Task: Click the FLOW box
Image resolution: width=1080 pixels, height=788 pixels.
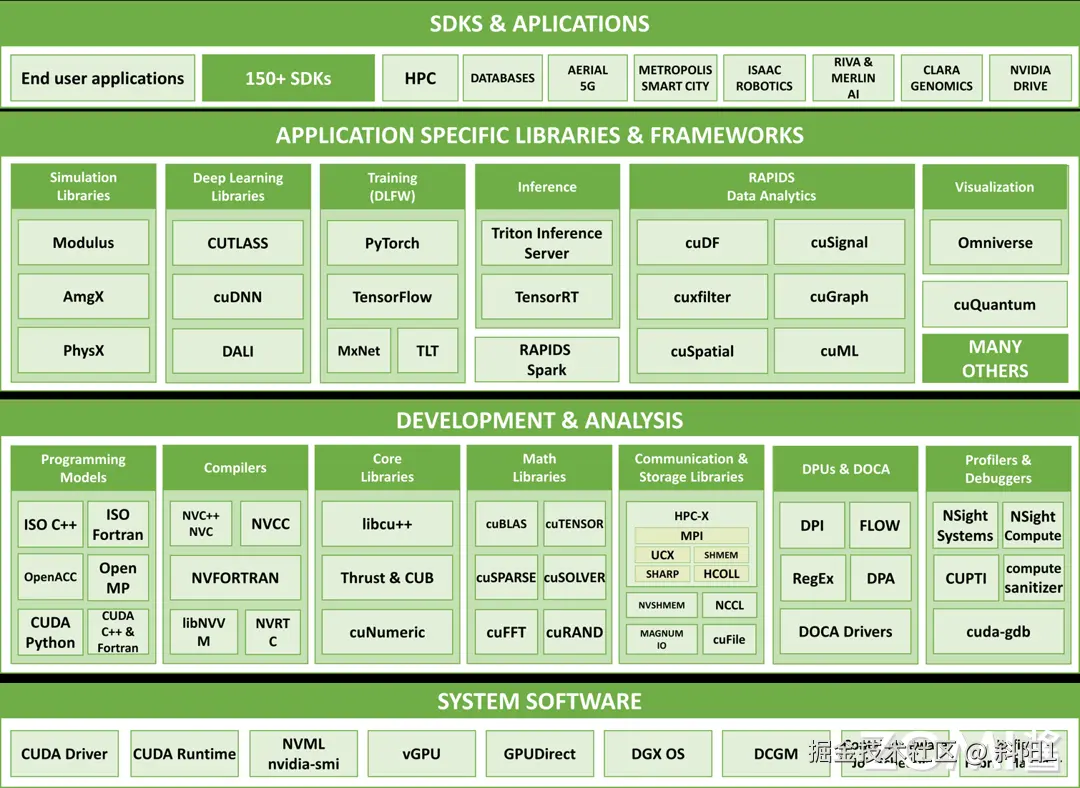Action: coord(880,525)
